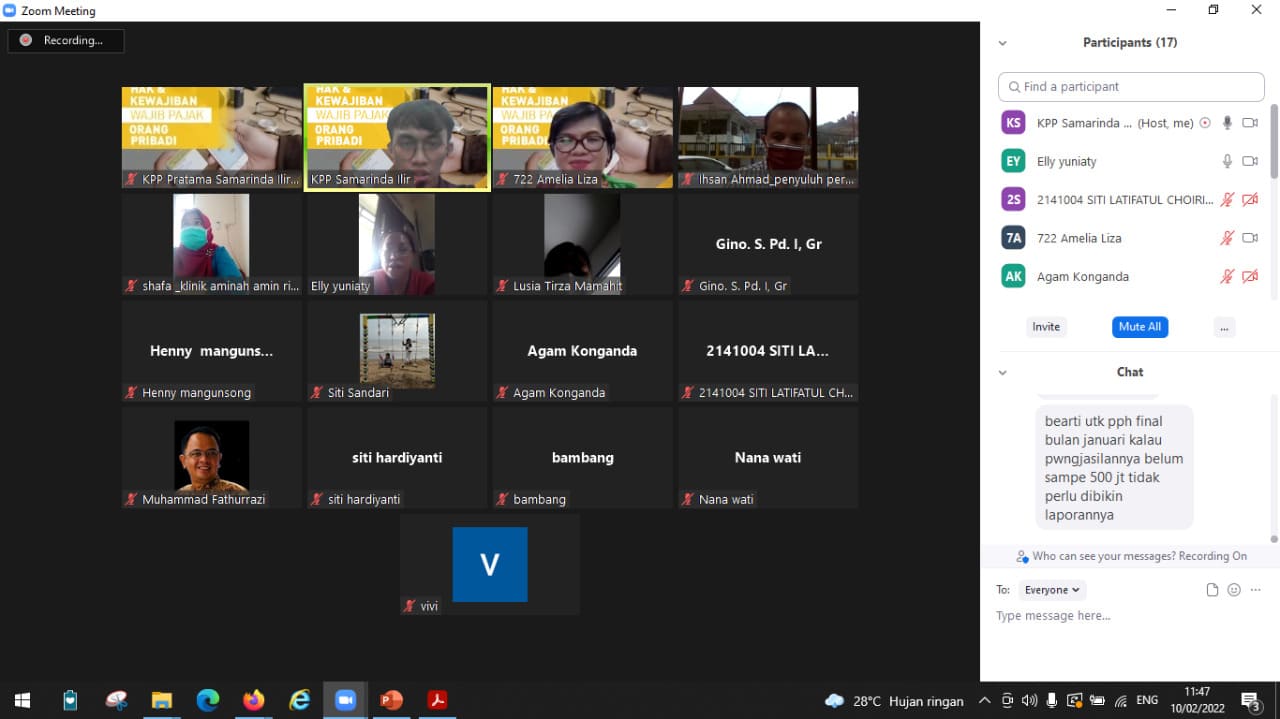The image size is (1280, 719).
Task: Collapse the Chat panel chevron
Action: click(x=1002, y=372)
